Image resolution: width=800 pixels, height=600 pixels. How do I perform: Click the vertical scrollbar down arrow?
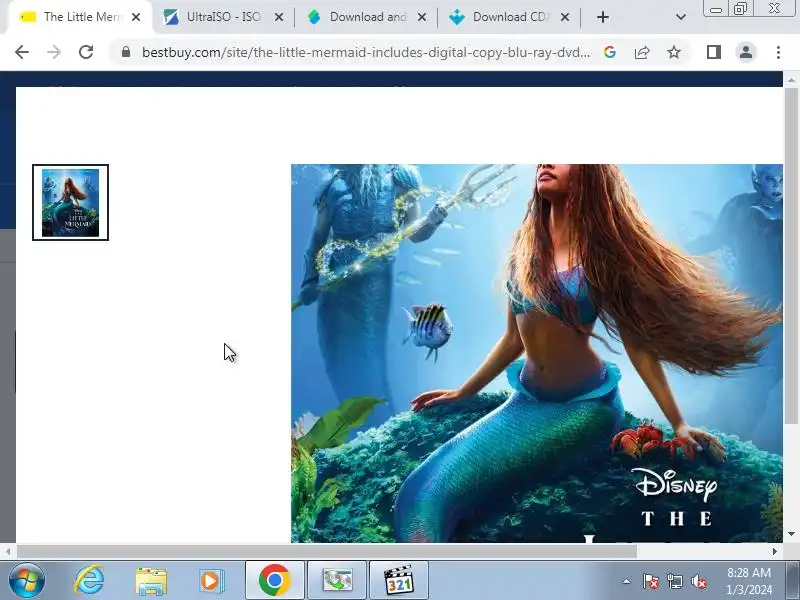click(x=791, y=534)
